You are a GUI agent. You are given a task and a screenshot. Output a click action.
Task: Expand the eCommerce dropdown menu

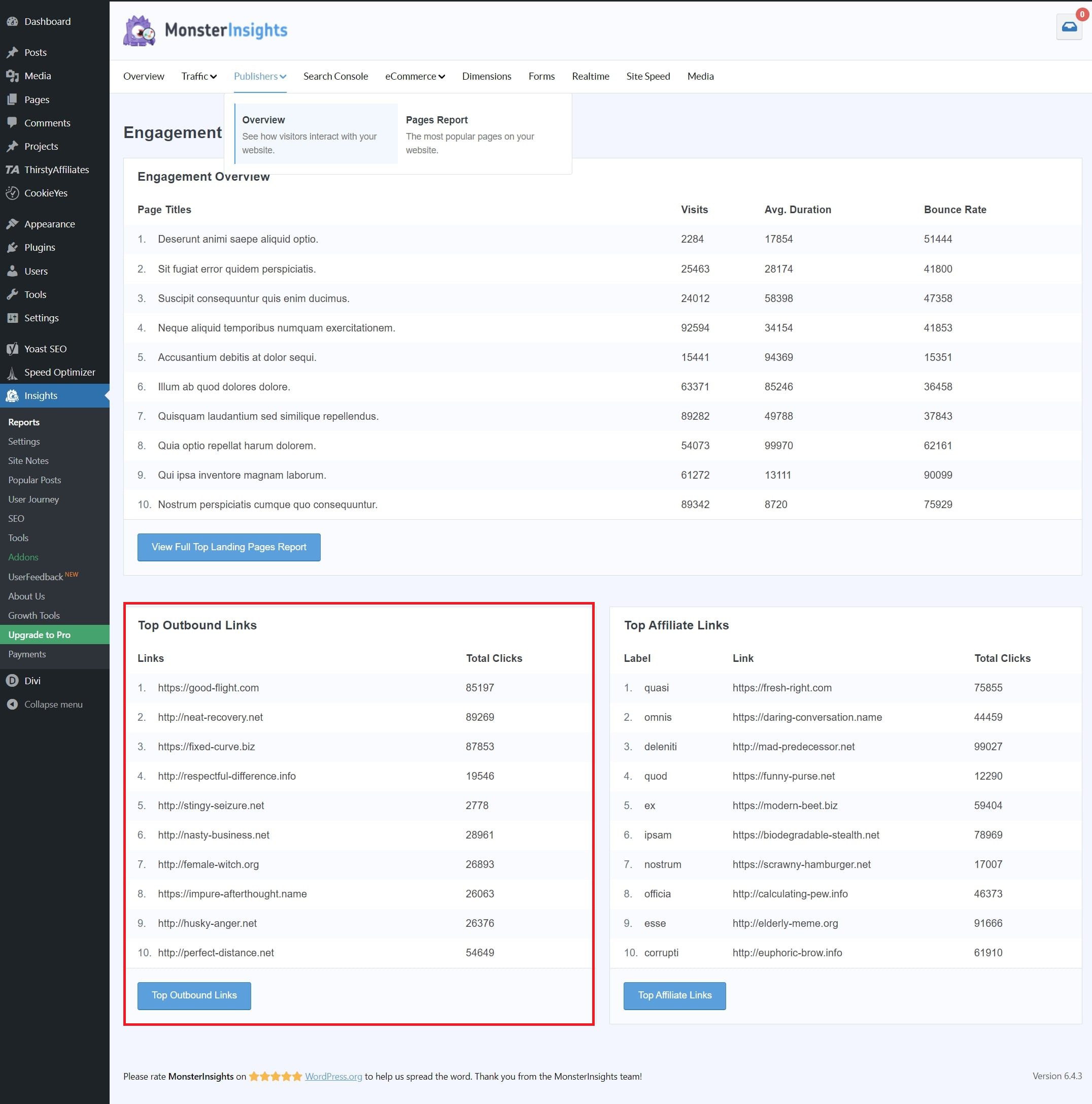413,76
